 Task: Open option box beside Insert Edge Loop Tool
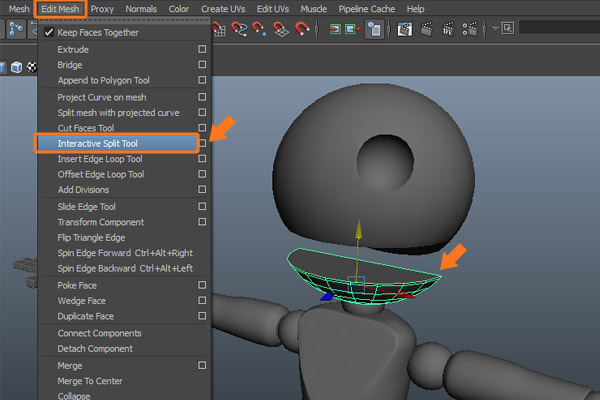202,159
